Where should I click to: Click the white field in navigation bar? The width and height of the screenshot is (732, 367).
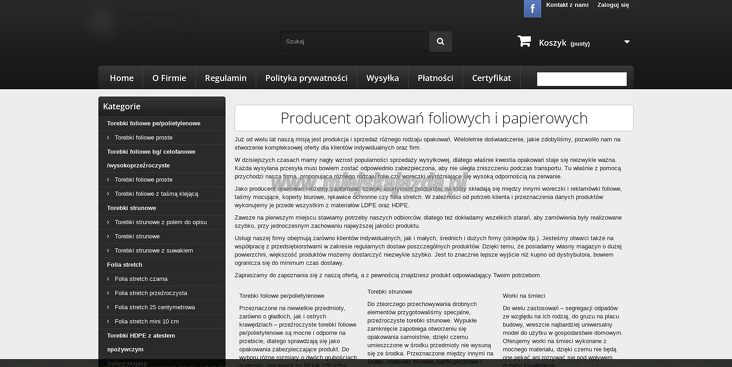coord(582,79)
